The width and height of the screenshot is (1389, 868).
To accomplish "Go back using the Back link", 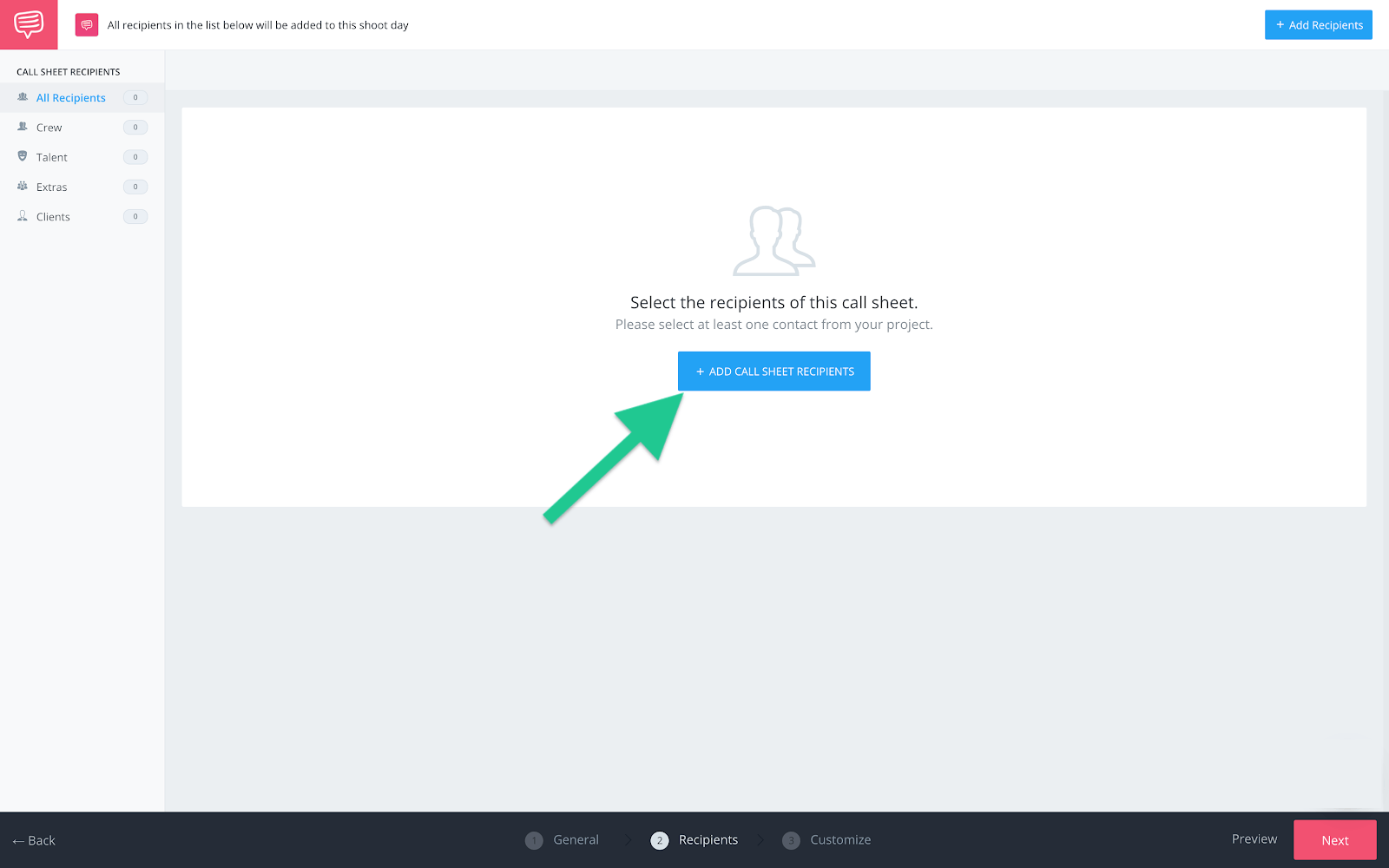I will (x=34, y=840).
